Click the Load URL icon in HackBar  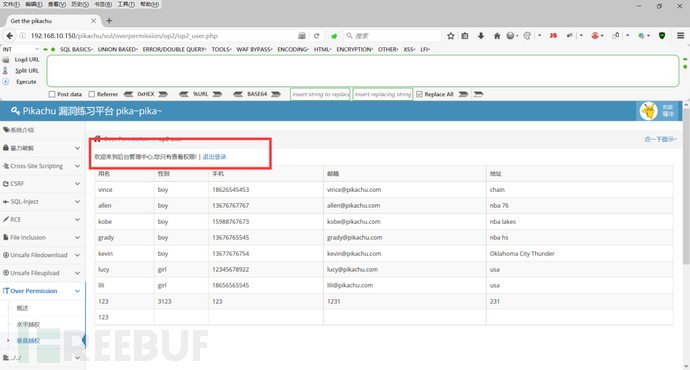6,59
